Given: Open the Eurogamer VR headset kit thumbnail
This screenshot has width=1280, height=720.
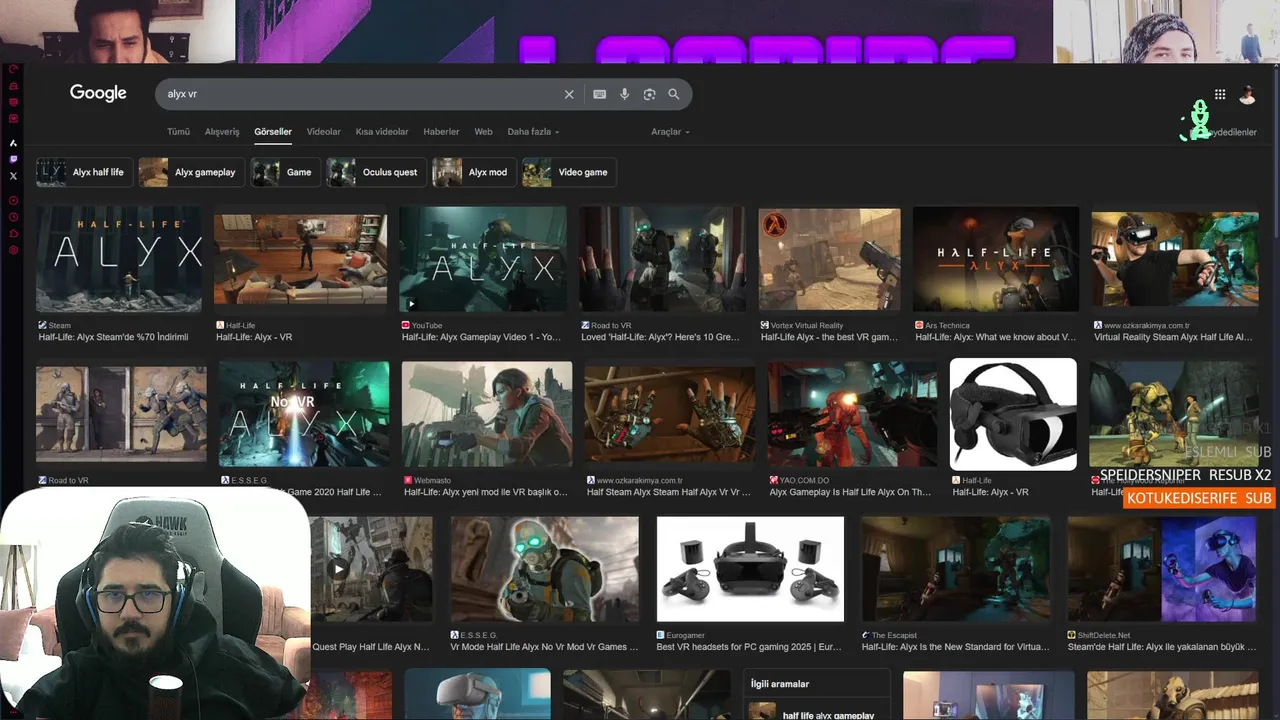Looking at the screenshot, I should coord(750,569).
